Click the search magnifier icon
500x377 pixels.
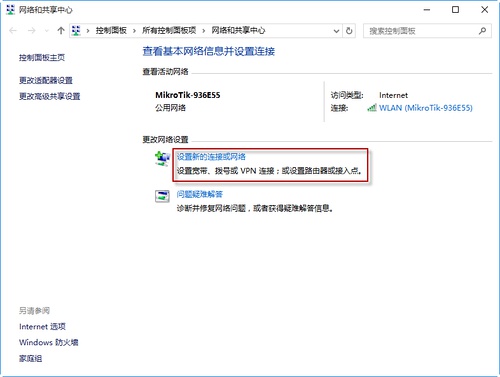click(x=482, y=31)
